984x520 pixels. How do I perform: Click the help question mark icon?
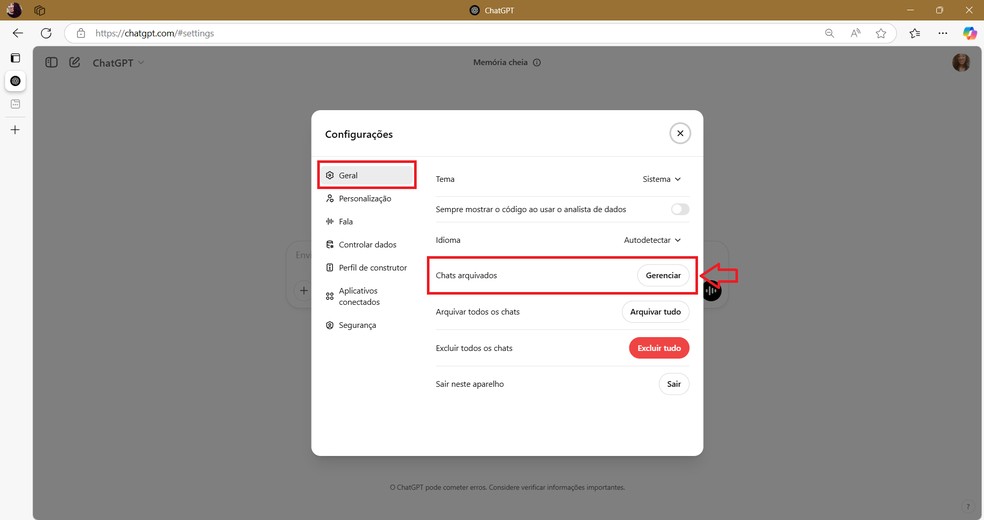968,507
